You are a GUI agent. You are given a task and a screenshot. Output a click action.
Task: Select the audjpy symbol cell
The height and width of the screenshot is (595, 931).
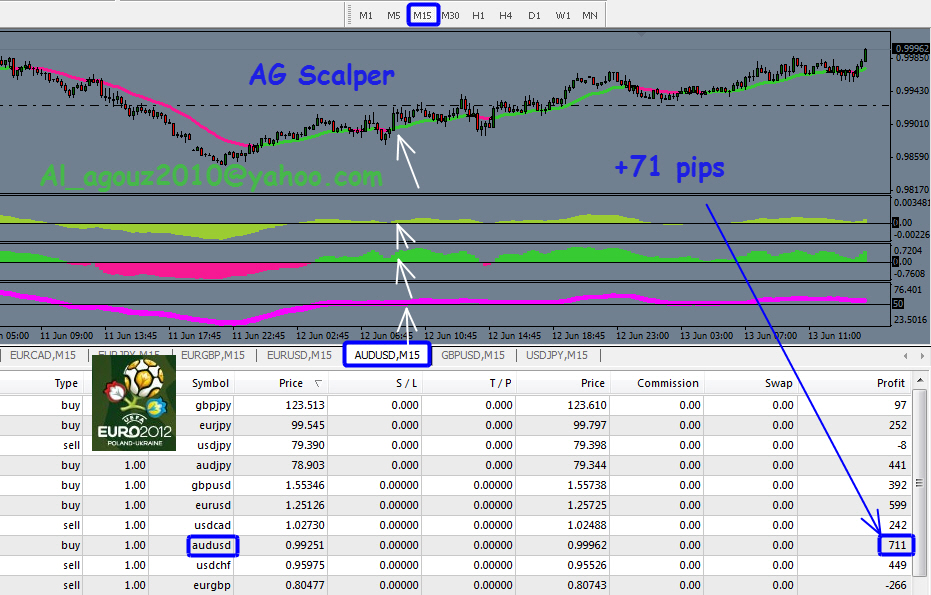click(x=213, y=465)
